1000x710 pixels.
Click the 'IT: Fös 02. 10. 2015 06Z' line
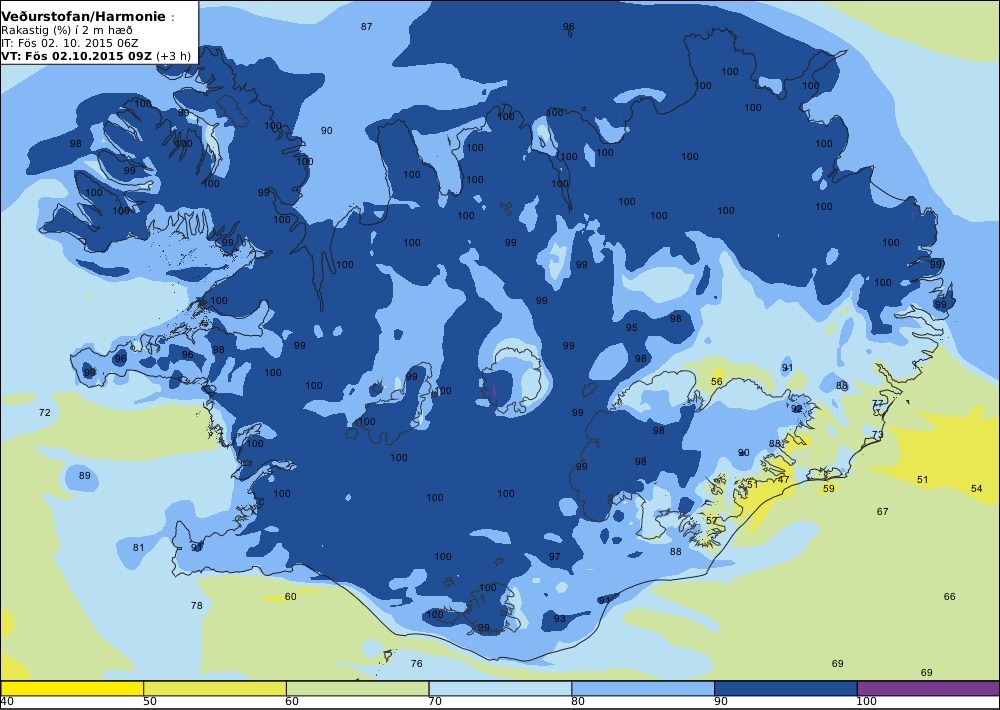pyautogui.click(x=70, y=43)
